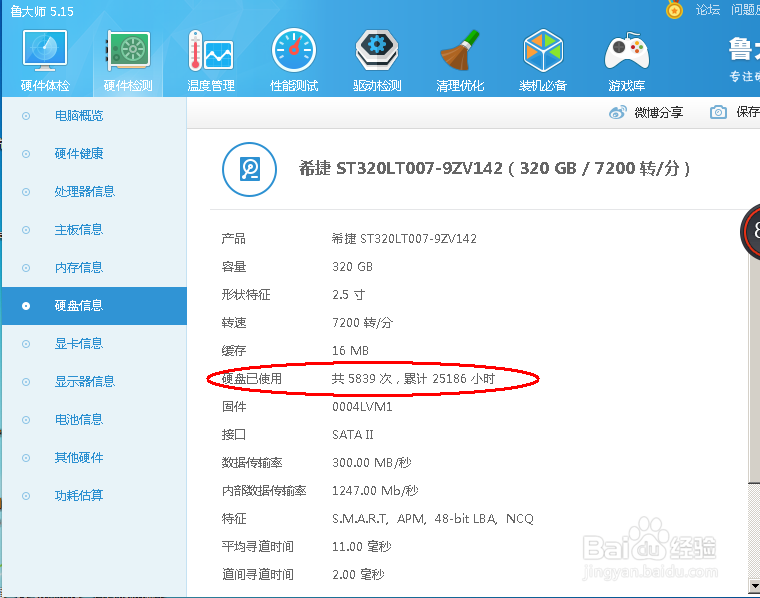
Task: Click the hard disk icon beside drive title
Action: point(250,170)
